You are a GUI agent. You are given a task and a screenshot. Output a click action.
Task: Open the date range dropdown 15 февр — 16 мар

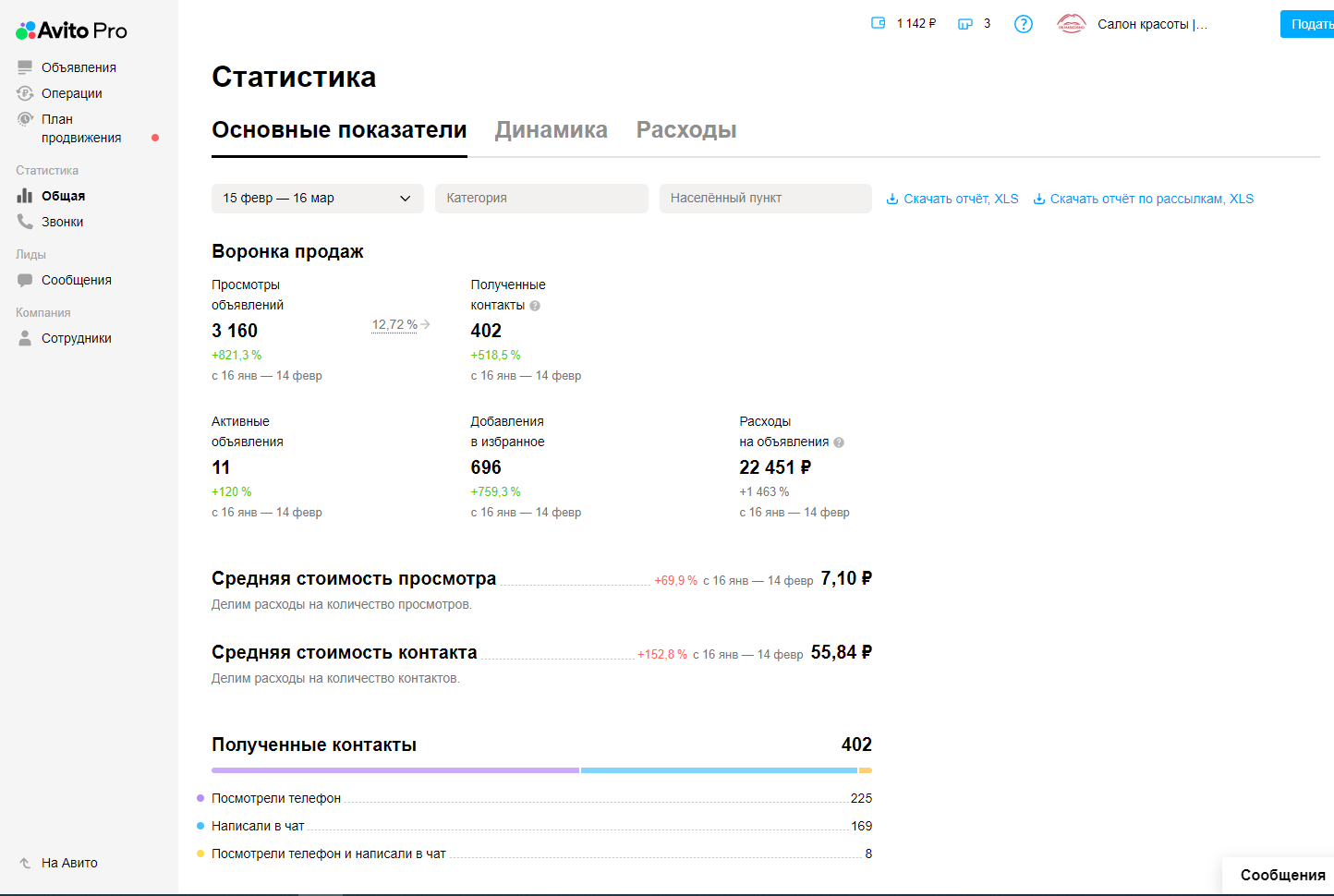pyautogui.click(x=318, y=199)
